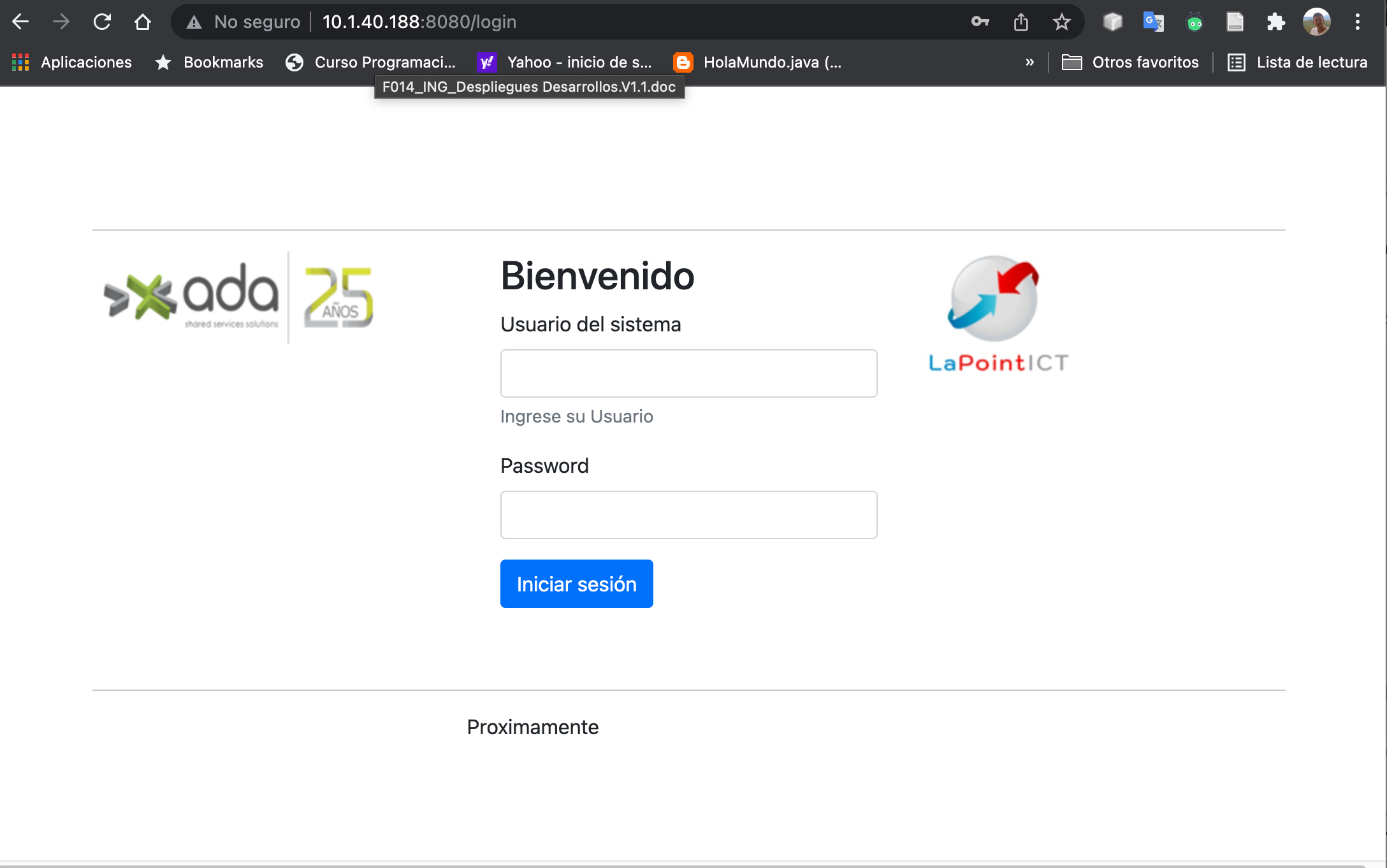This screenshot has width=1387, height=868.
Task: Click the green bug extension icon
Action: tap(1195, 22)
